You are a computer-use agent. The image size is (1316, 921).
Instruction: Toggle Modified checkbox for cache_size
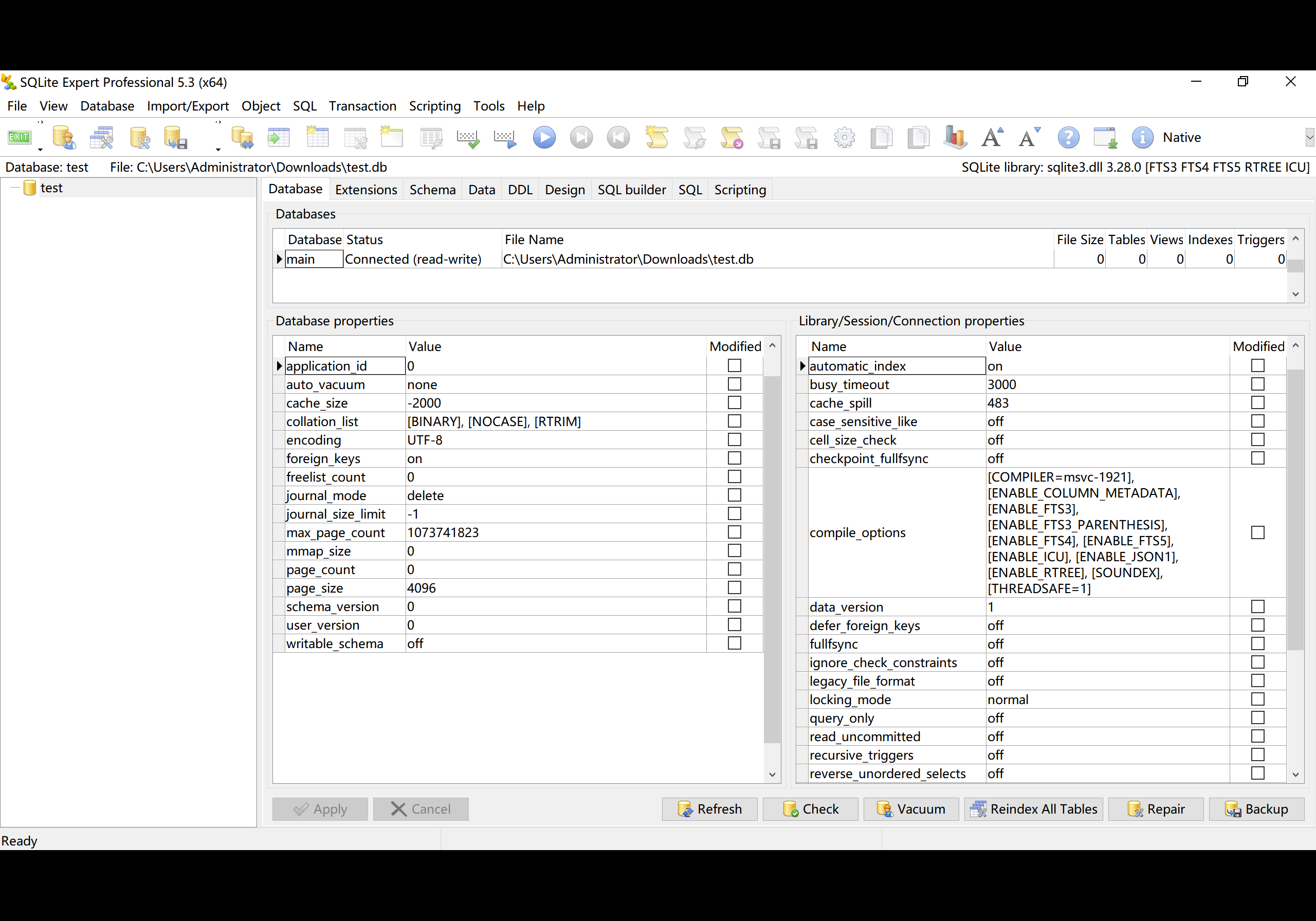coord(734,402)
